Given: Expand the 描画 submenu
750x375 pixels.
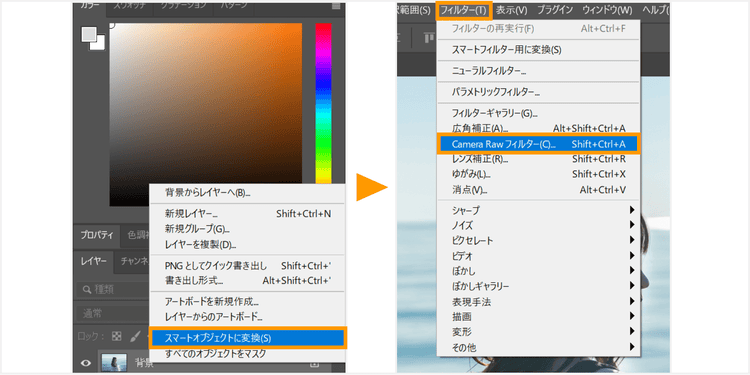Looking at the screenshot, I should click(538, 317).
